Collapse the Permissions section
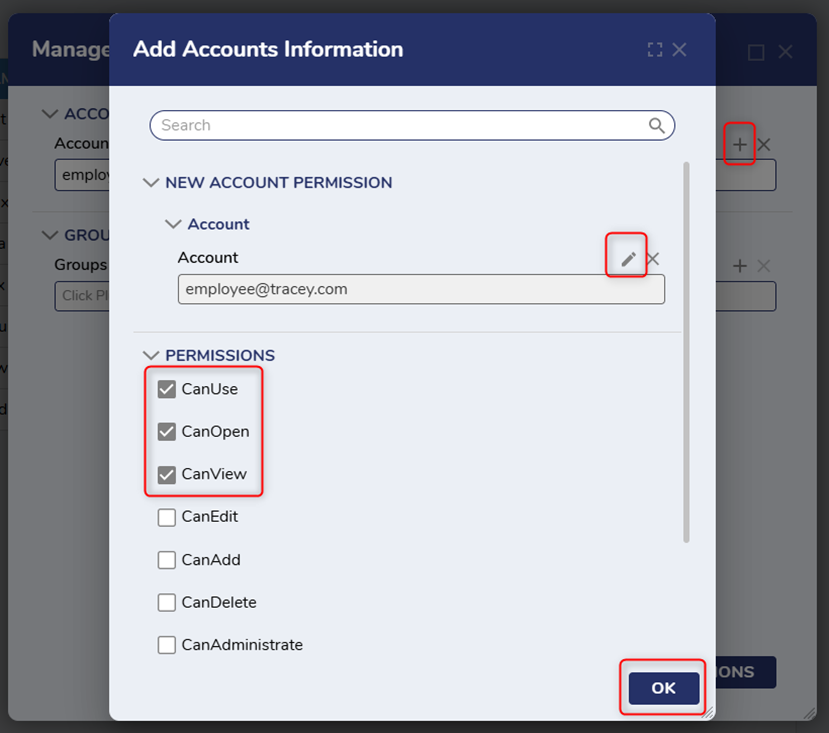Viewport: 829px width, 733px height. pyautogui.click(x=151, y=355)
